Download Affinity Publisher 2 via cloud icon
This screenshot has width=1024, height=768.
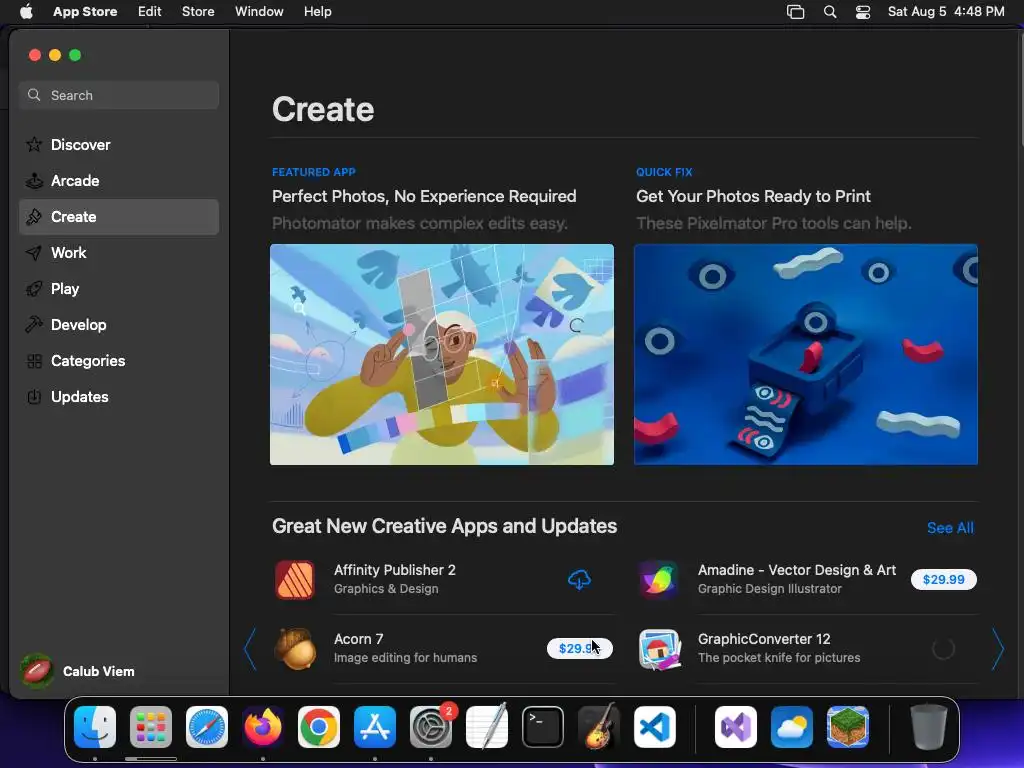[579, 579]
